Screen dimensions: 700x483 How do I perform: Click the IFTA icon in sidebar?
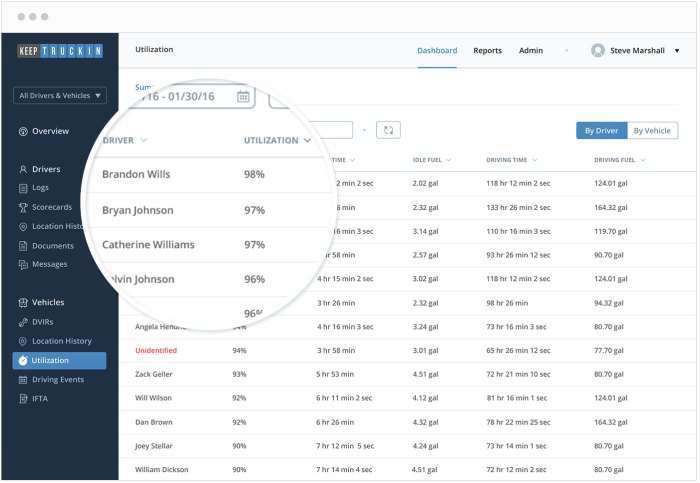[x=23, y=399]
